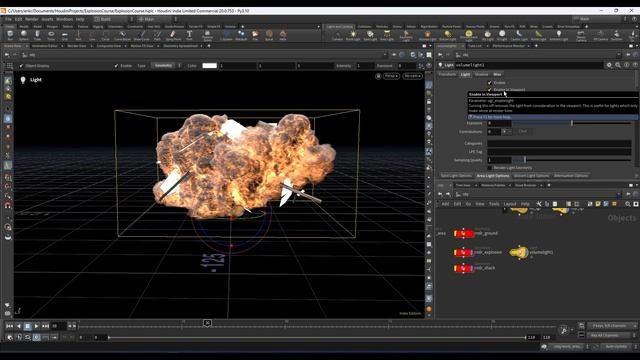640x360 pixels.
Task: Open the Spot Light Options tab
Action: tap(456, 176)
